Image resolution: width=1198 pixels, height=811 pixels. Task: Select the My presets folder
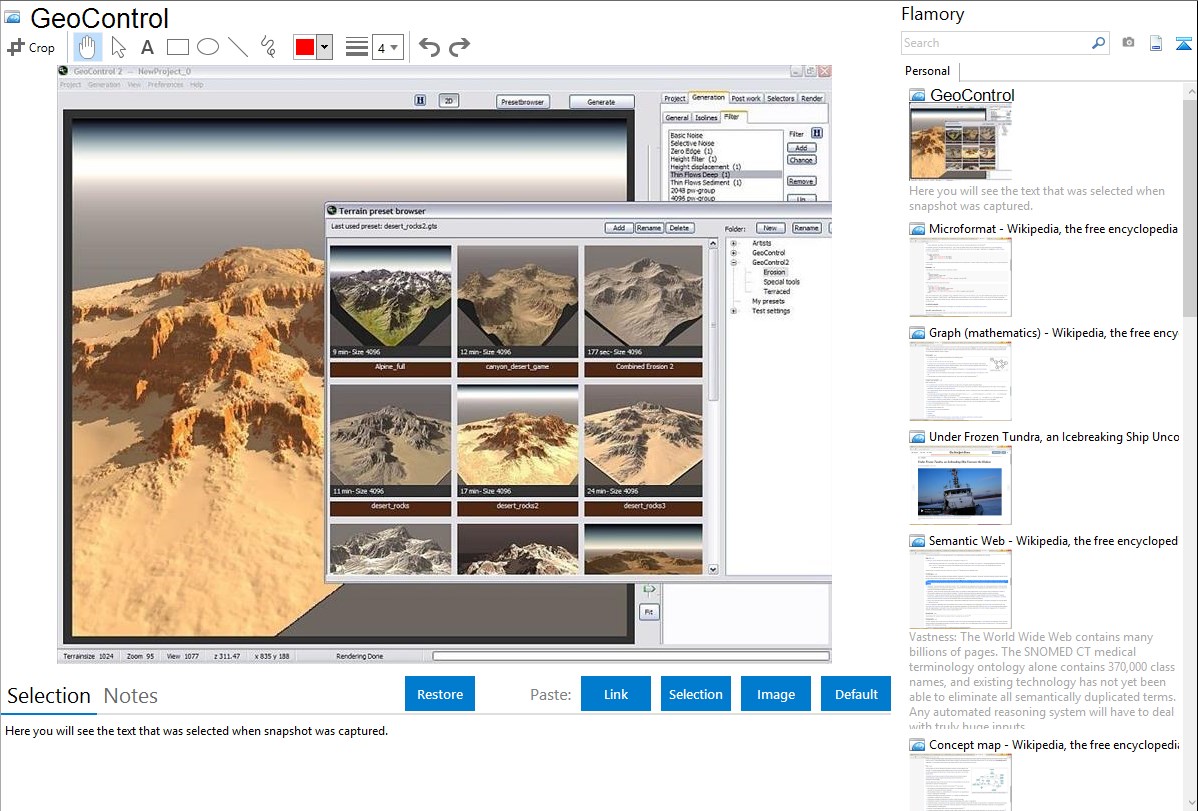click(x=768, y=301)
